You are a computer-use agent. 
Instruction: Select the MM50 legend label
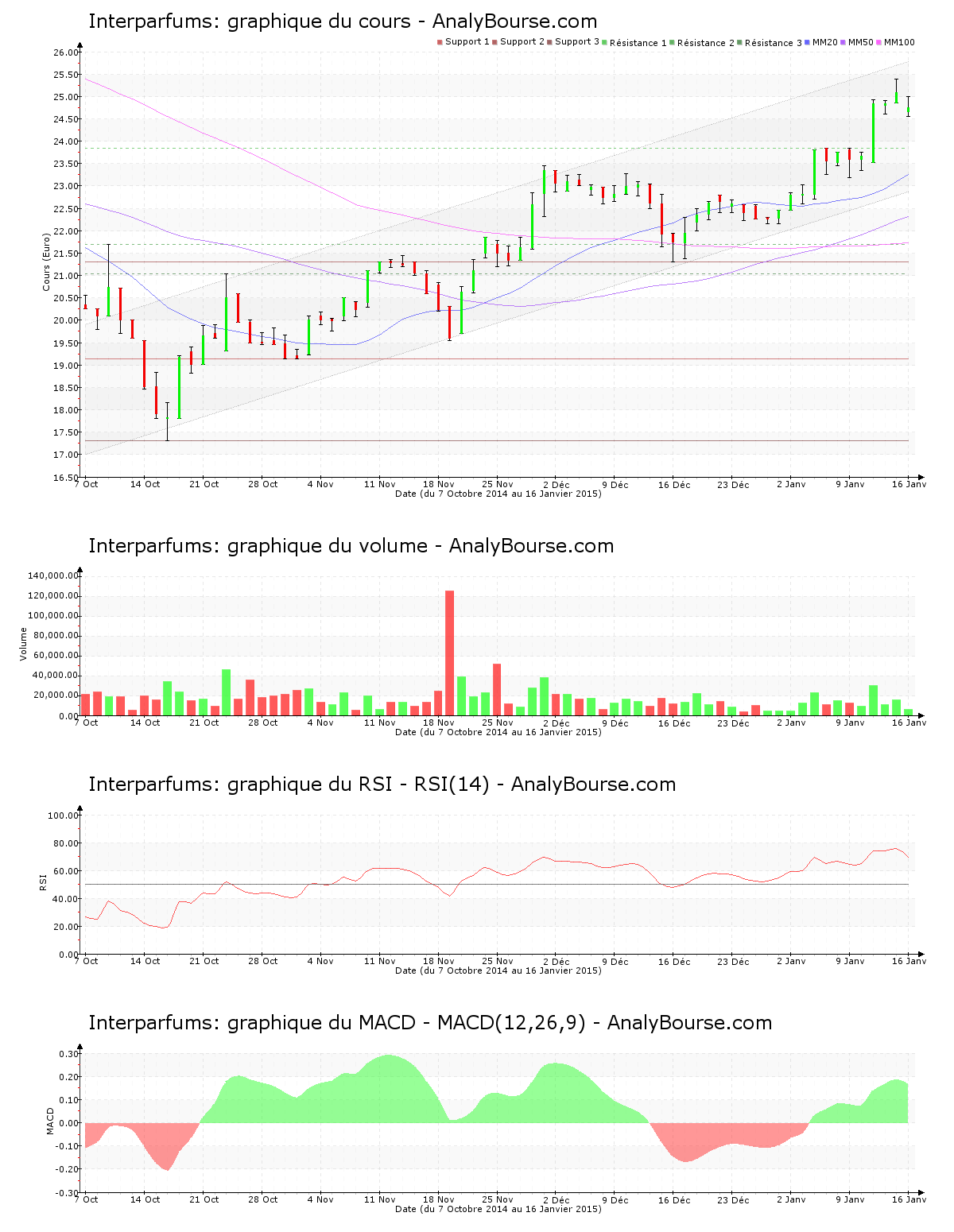861,42
